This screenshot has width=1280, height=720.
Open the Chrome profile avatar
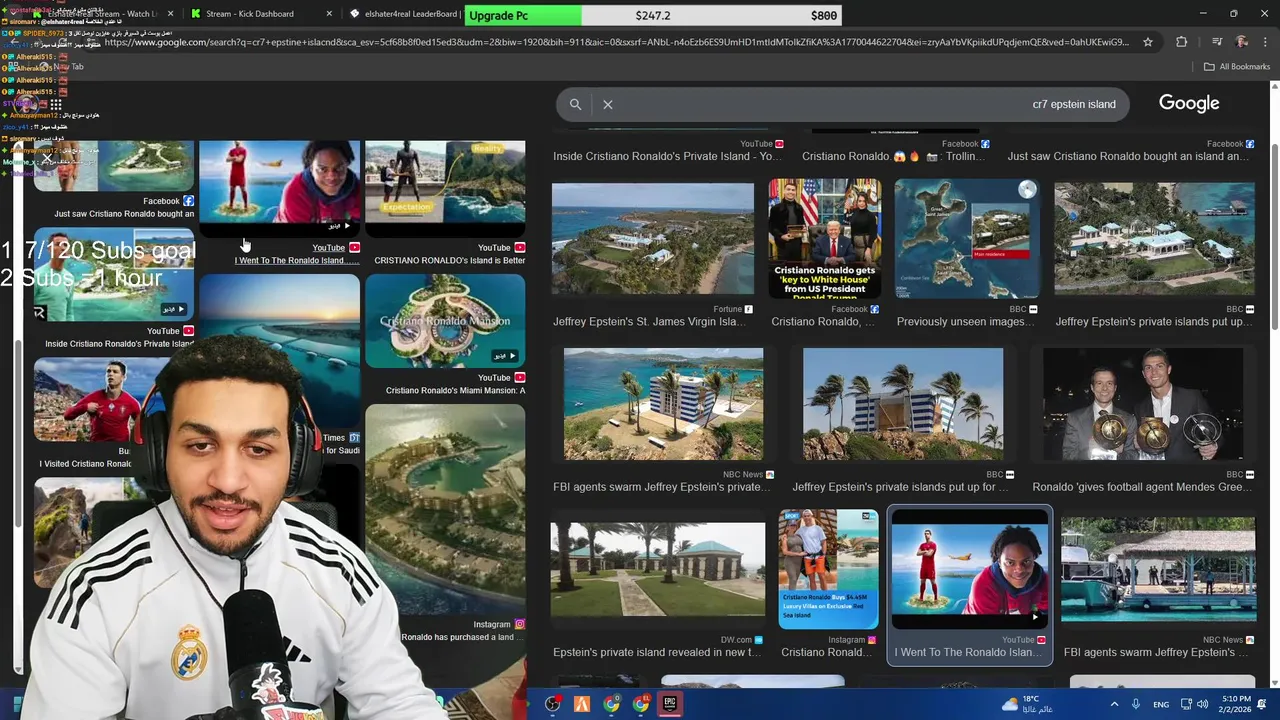click(x=1242, y=42)
